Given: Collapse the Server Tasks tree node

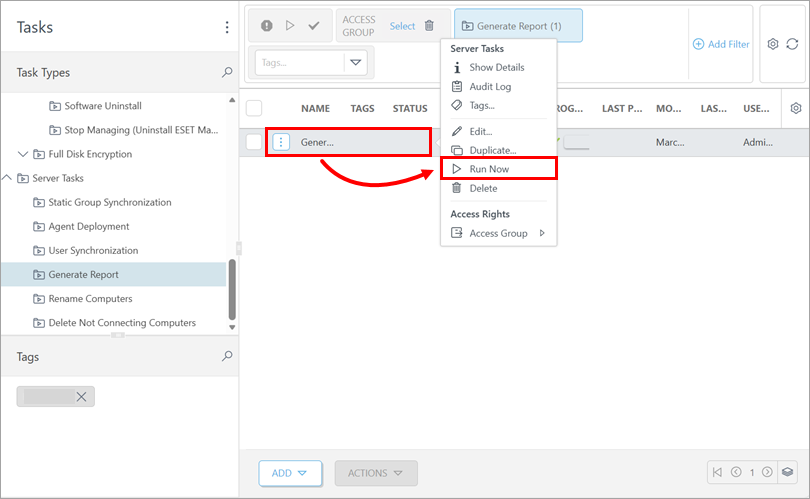Looking at the screenshot, I should coord(7,178).
